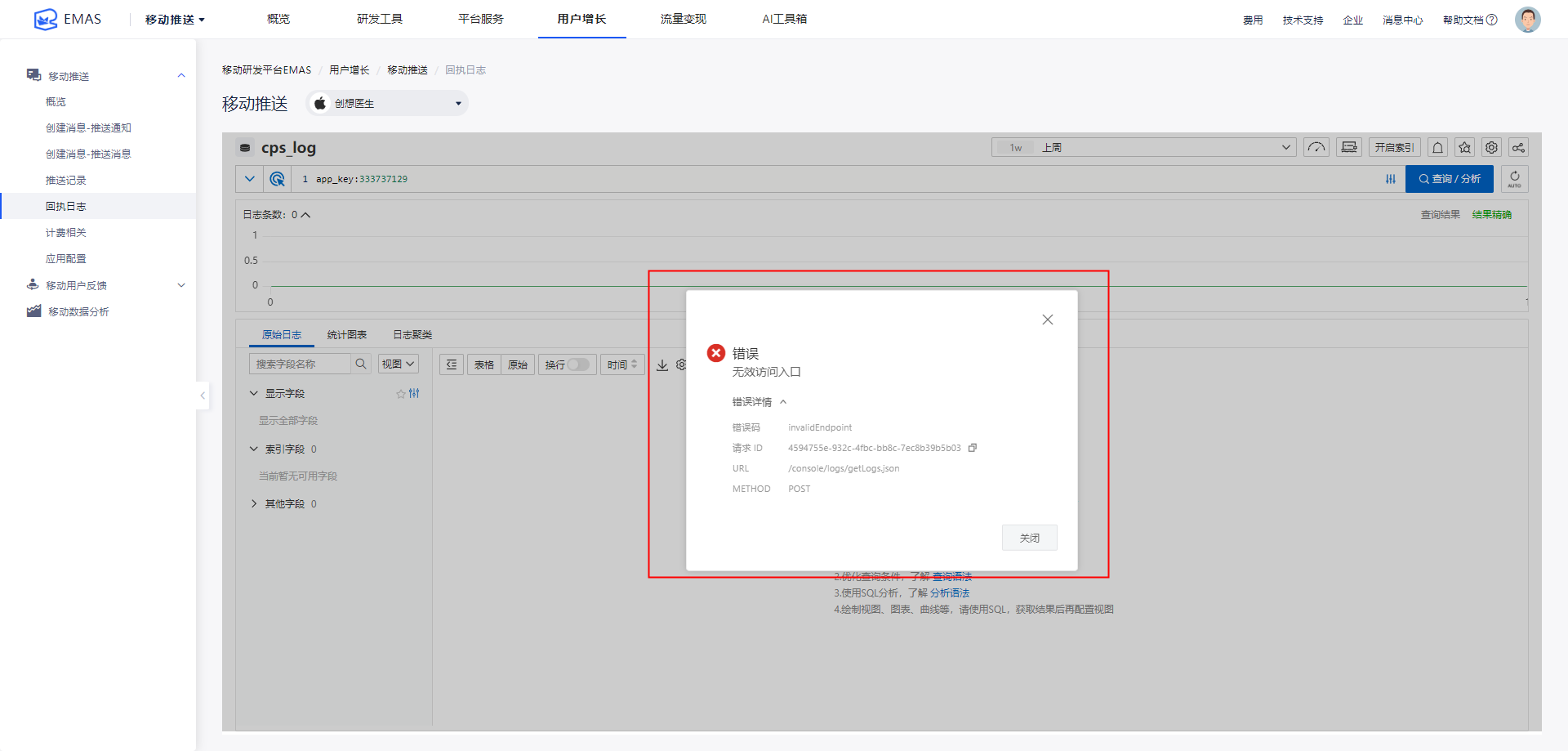Open the 移动推送 product dropdown
The height and width of the screenshot is (751, 1568).
(x=175, y=20)
